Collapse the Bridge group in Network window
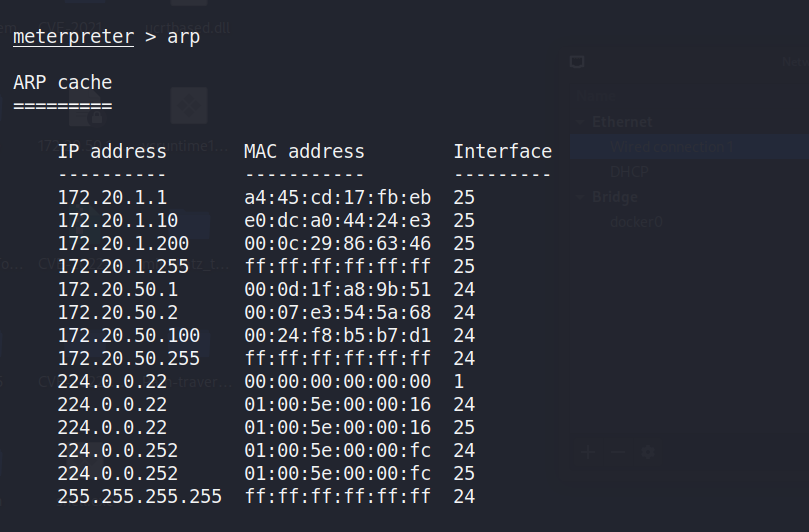Screen dimensions: 809x532 coord(580,197)
